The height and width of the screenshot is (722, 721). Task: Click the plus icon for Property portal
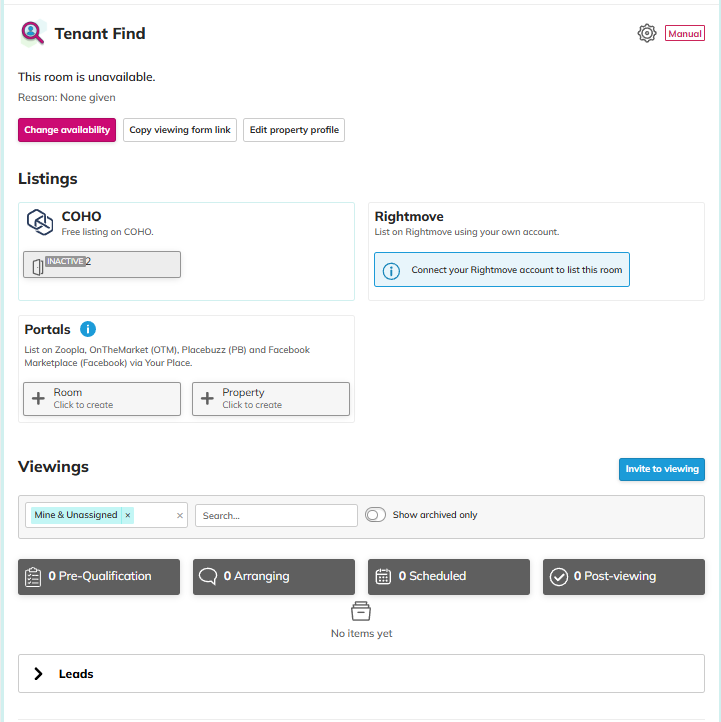tap(208, 399)
